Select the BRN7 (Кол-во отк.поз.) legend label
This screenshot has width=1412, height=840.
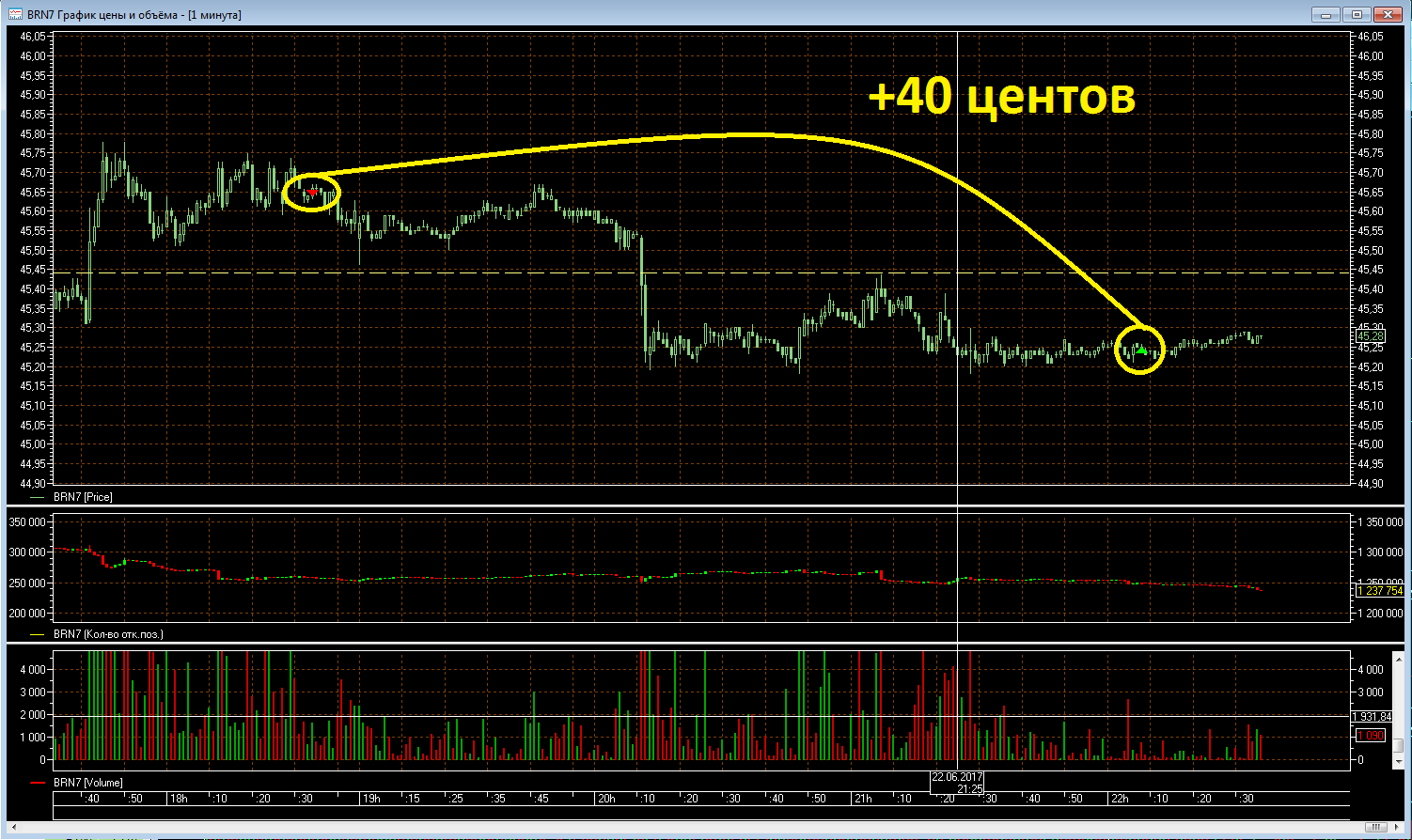[x=108, y=634]
